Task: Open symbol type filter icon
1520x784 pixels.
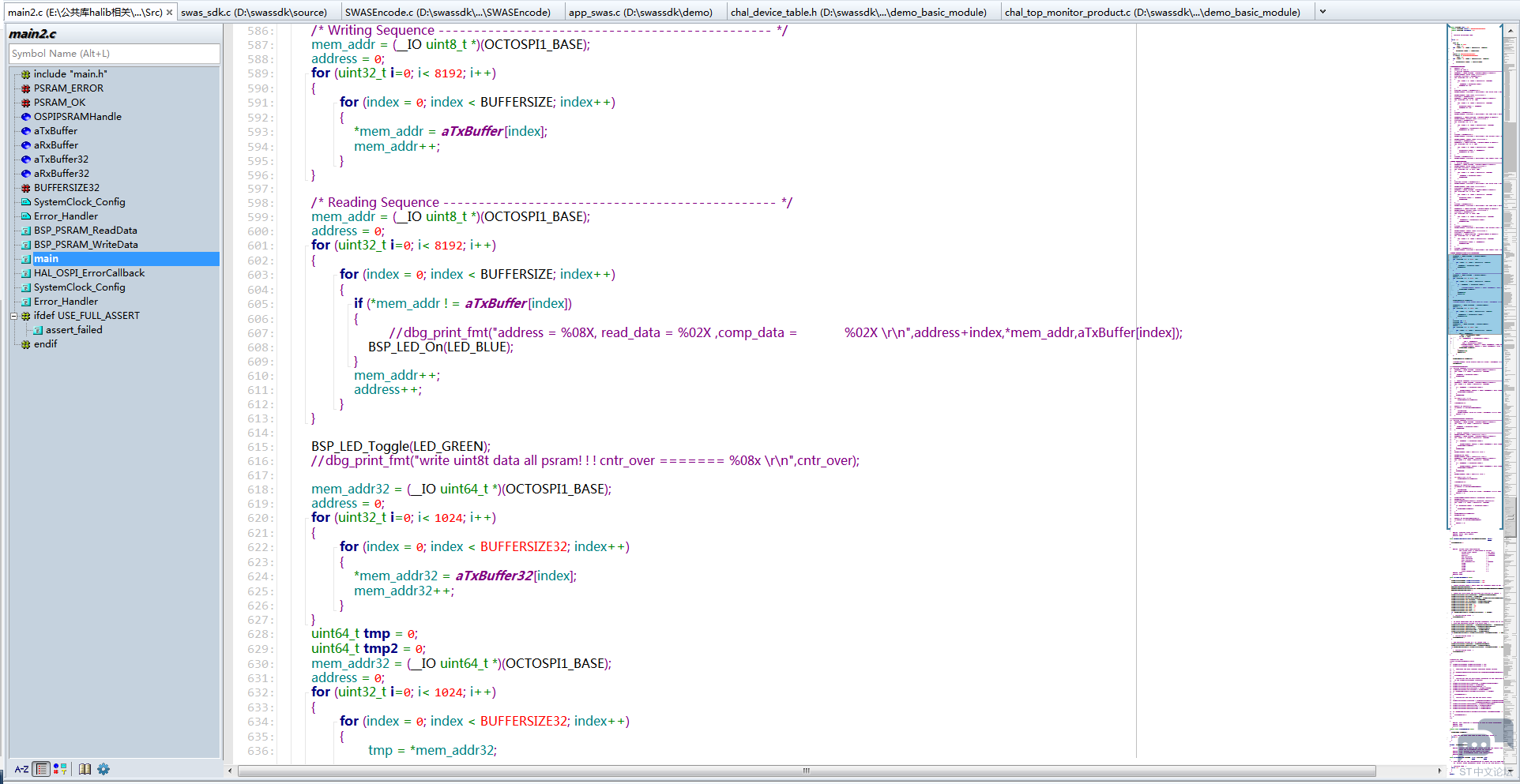Action: 60,769
